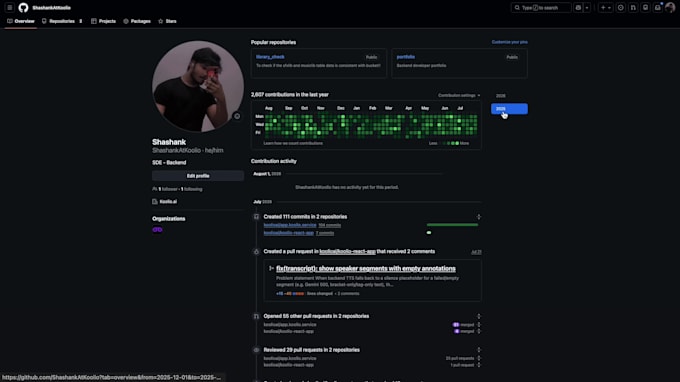680x382 pixels.
Task: Expand app.koolio.service row in reviewed pull requests
Action: click(x=479, y=358)
